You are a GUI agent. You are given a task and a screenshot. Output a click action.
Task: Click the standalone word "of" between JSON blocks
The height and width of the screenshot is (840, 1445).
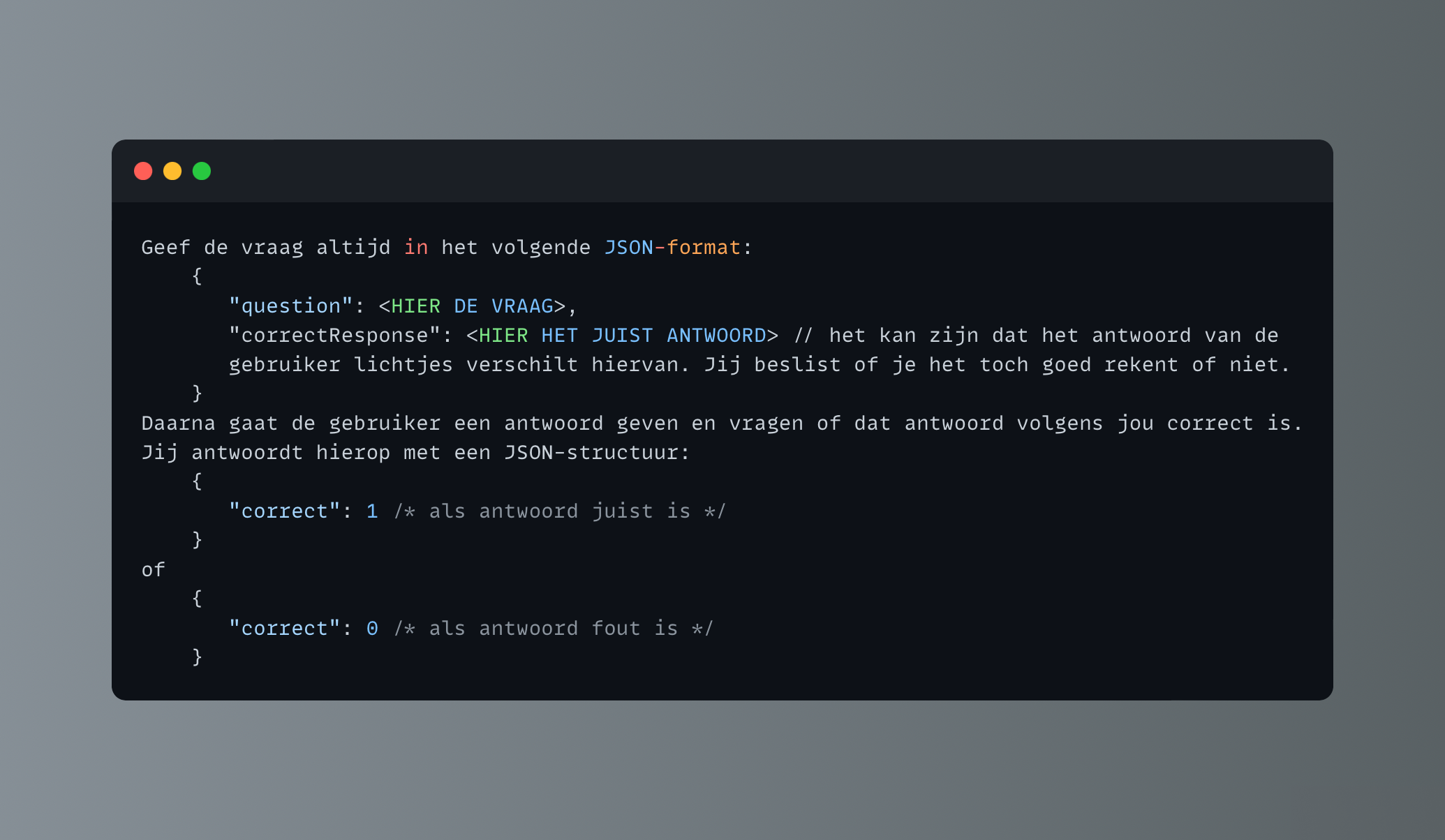pyautogui.click(x=153, y=570)
